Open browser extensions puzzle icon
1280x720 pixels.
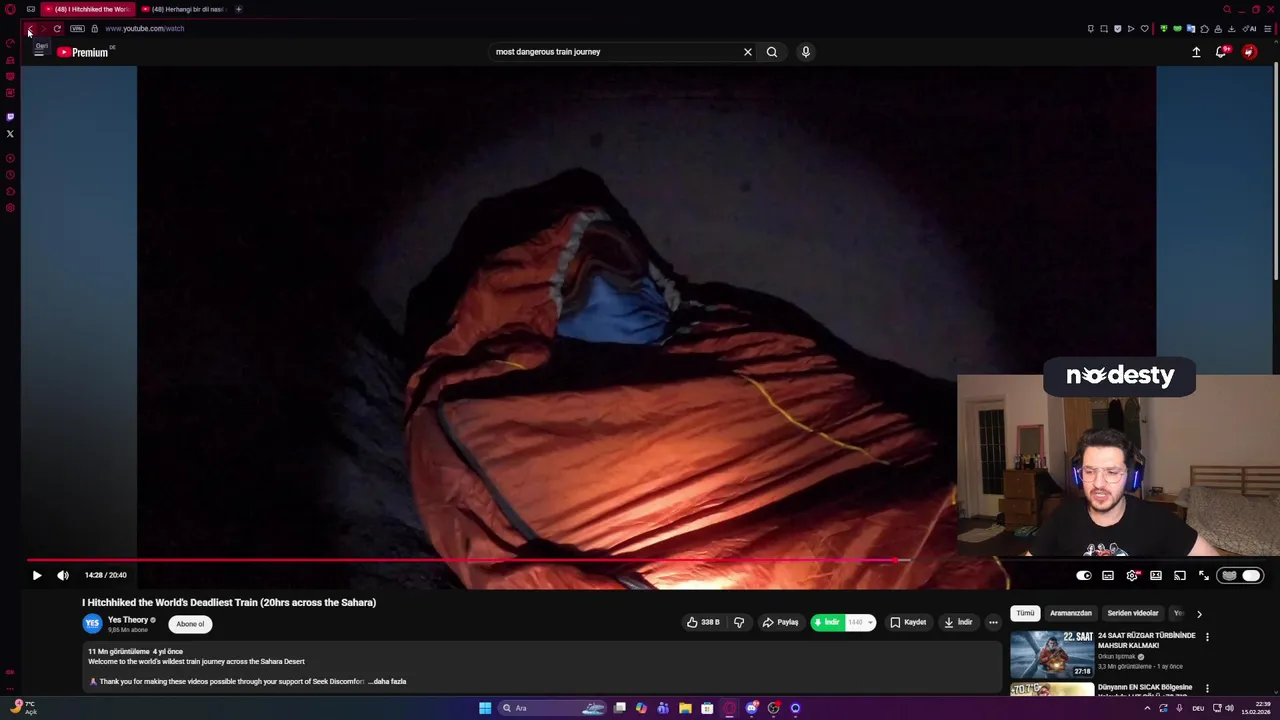(1204, 29)
